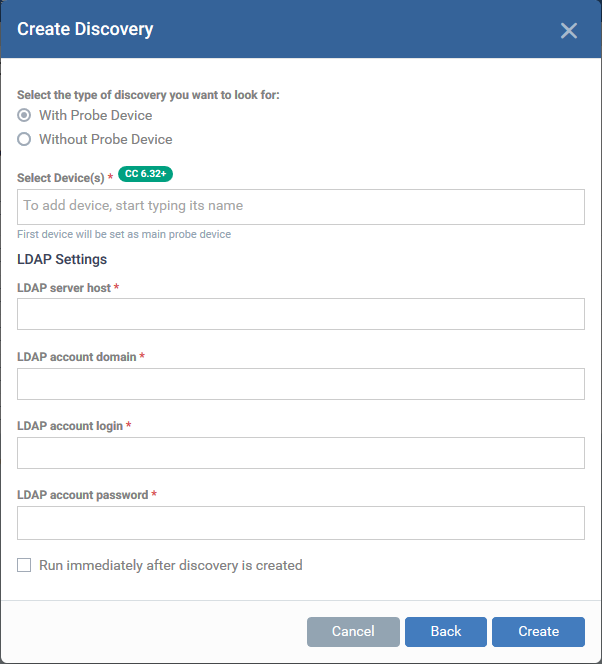Click the 'Select the type of discovery' prompt
The height and width of the screenshot is (664, 602).
(x=148, y=95)
